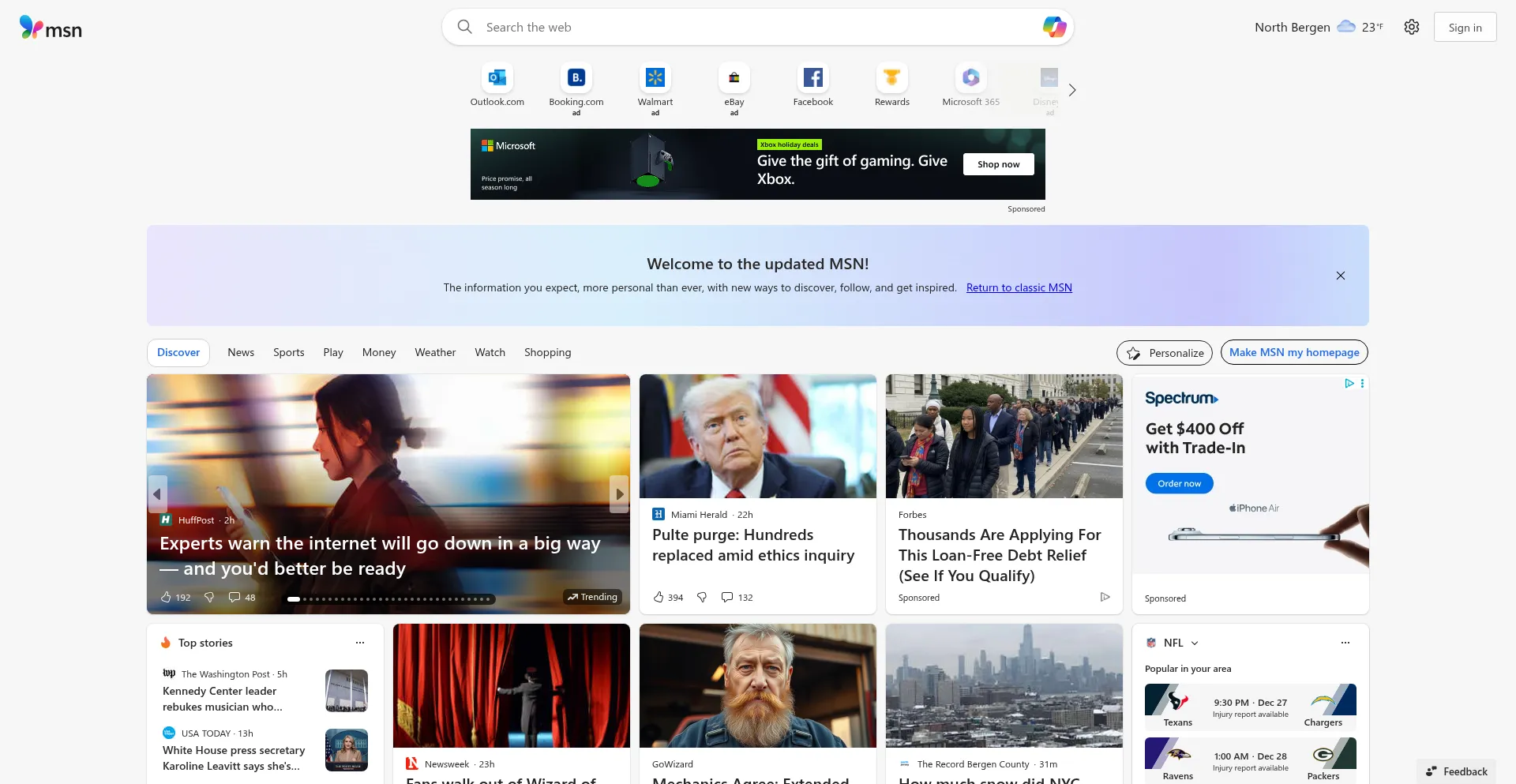The image size is (1516, 784).
Task: Open the Top stories options menu
Action: pos(360,643)
